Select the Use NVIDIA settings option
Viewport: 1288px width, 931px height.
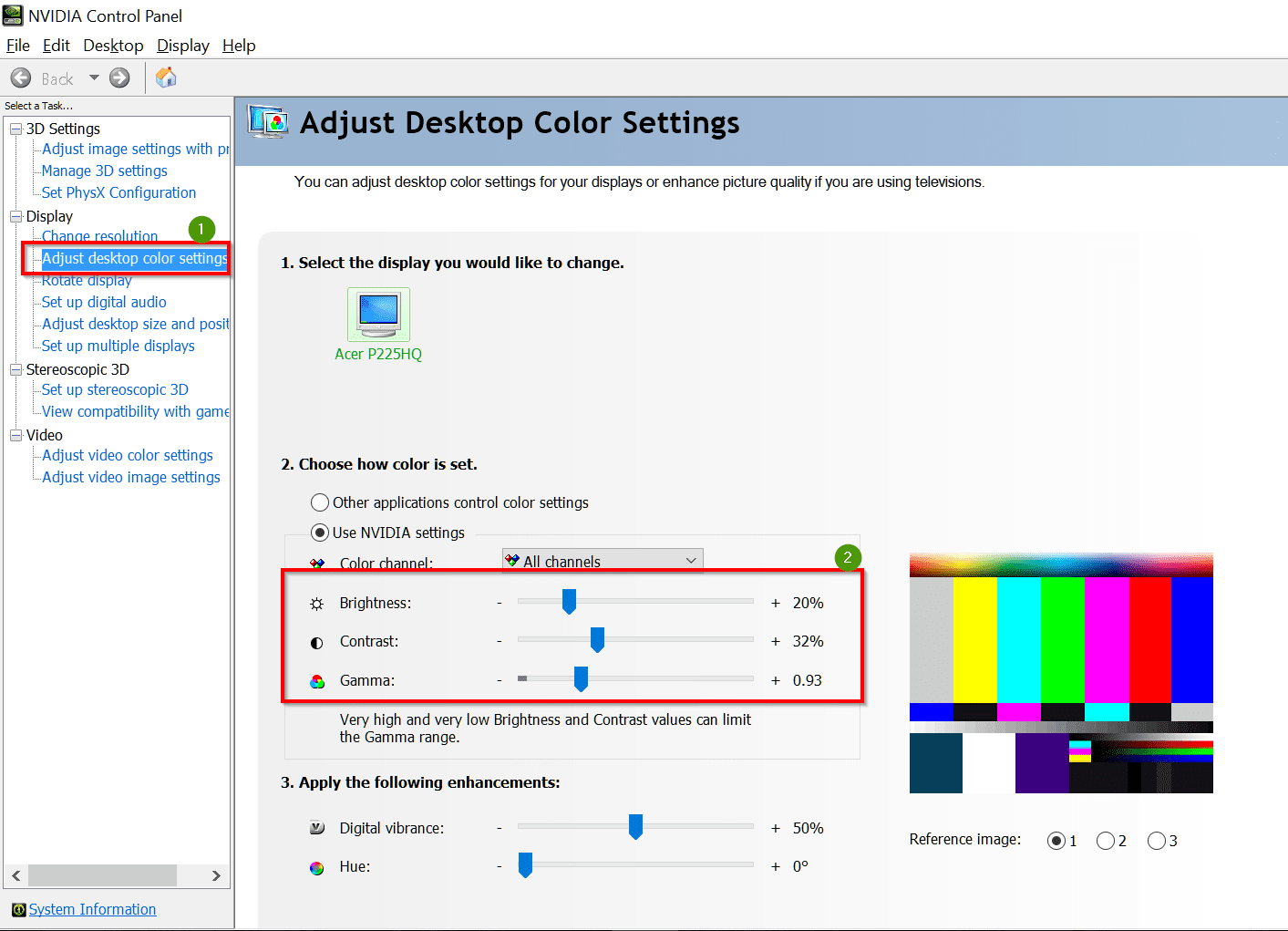(x=320, y=533)
